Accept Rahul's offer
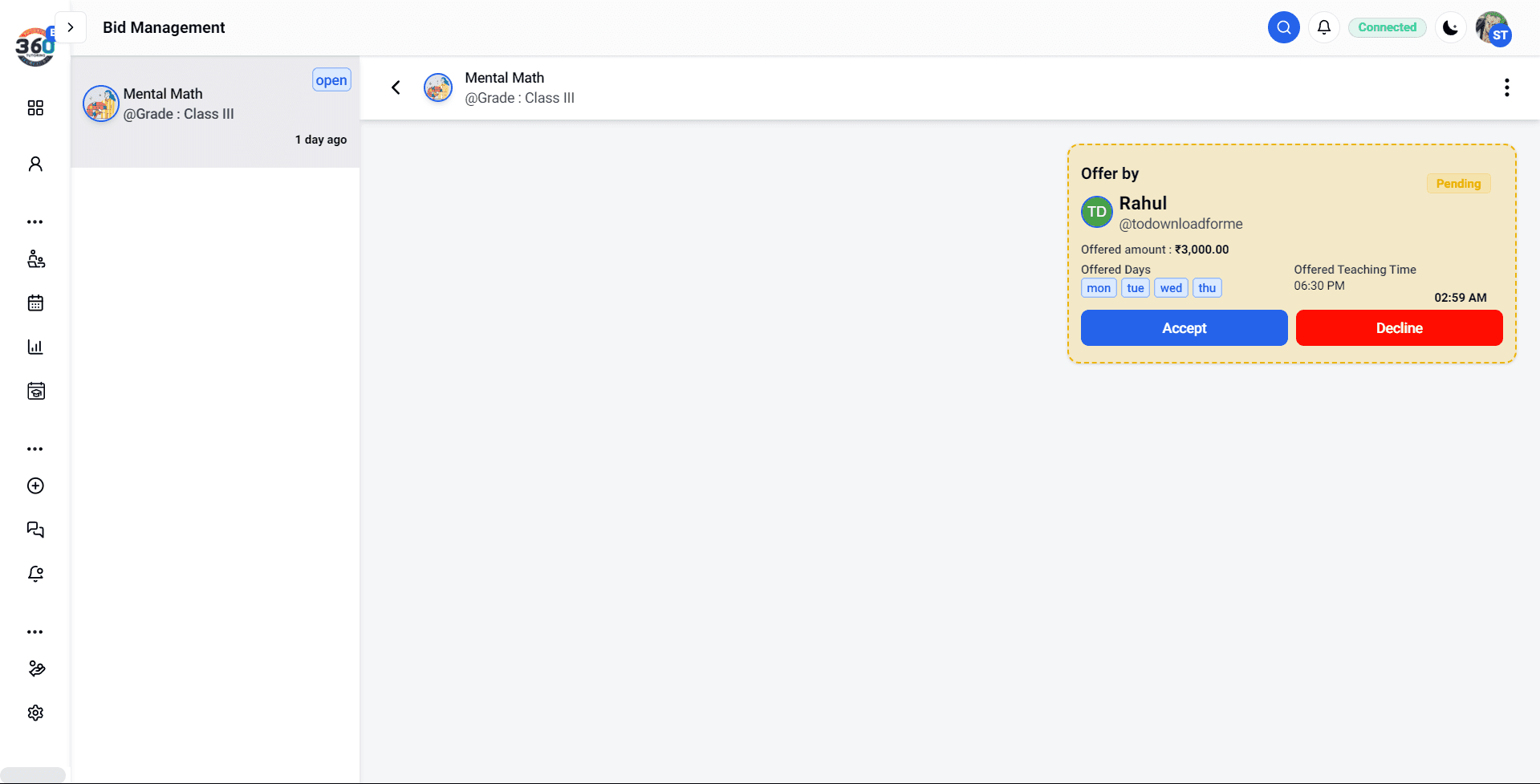 [1184, 328]
